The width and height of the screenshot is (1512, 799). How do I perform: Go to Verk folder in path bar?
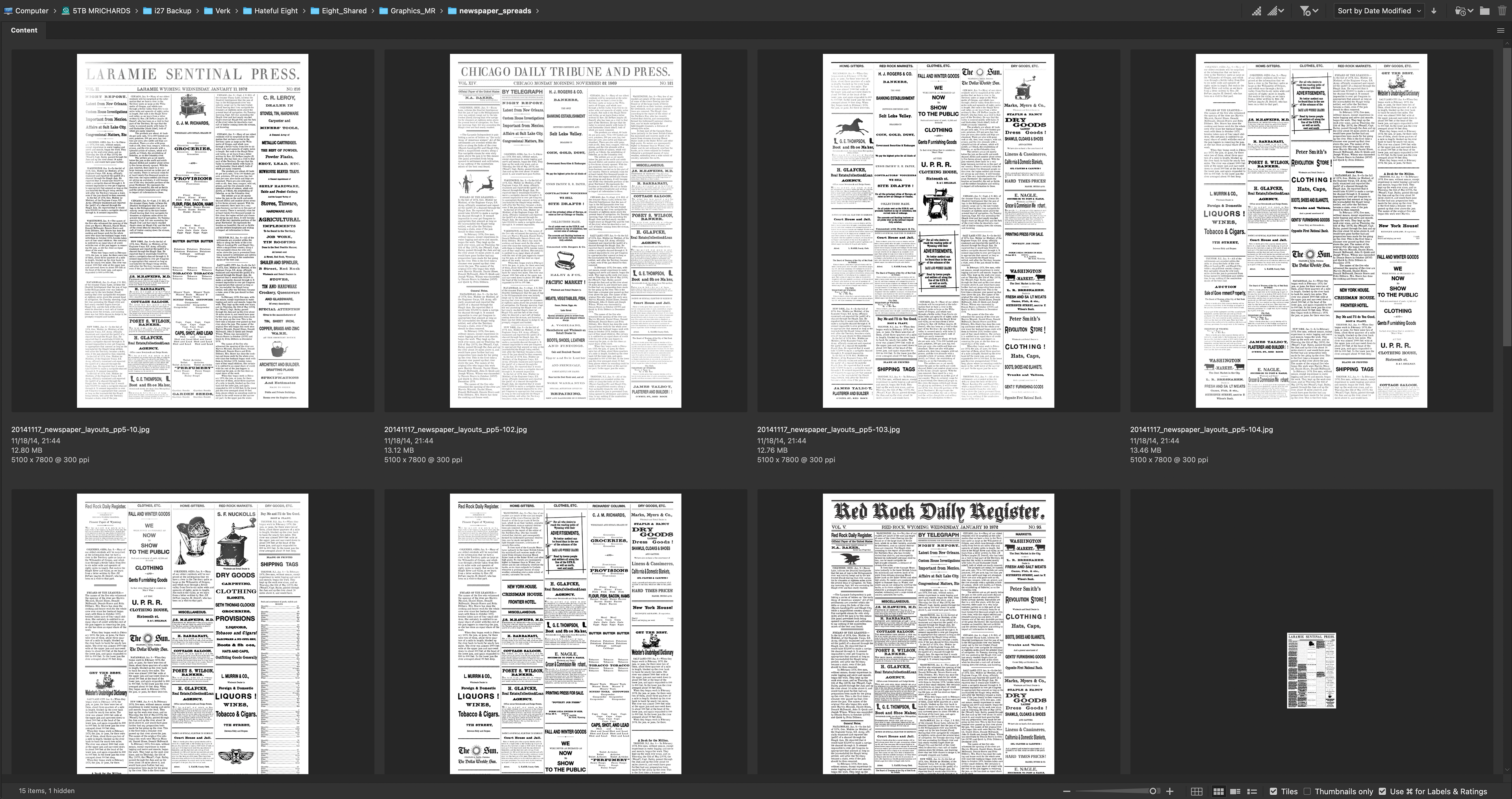(x=222, y=11)
